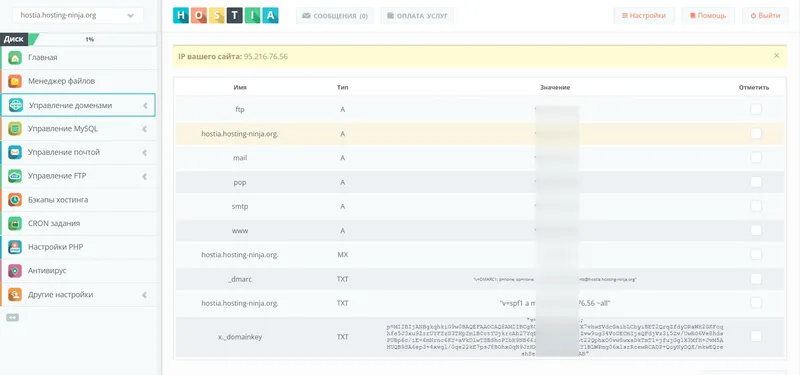Check the www record checkbox
This screenshot has width=800, height=375.
tap(756, 230)
